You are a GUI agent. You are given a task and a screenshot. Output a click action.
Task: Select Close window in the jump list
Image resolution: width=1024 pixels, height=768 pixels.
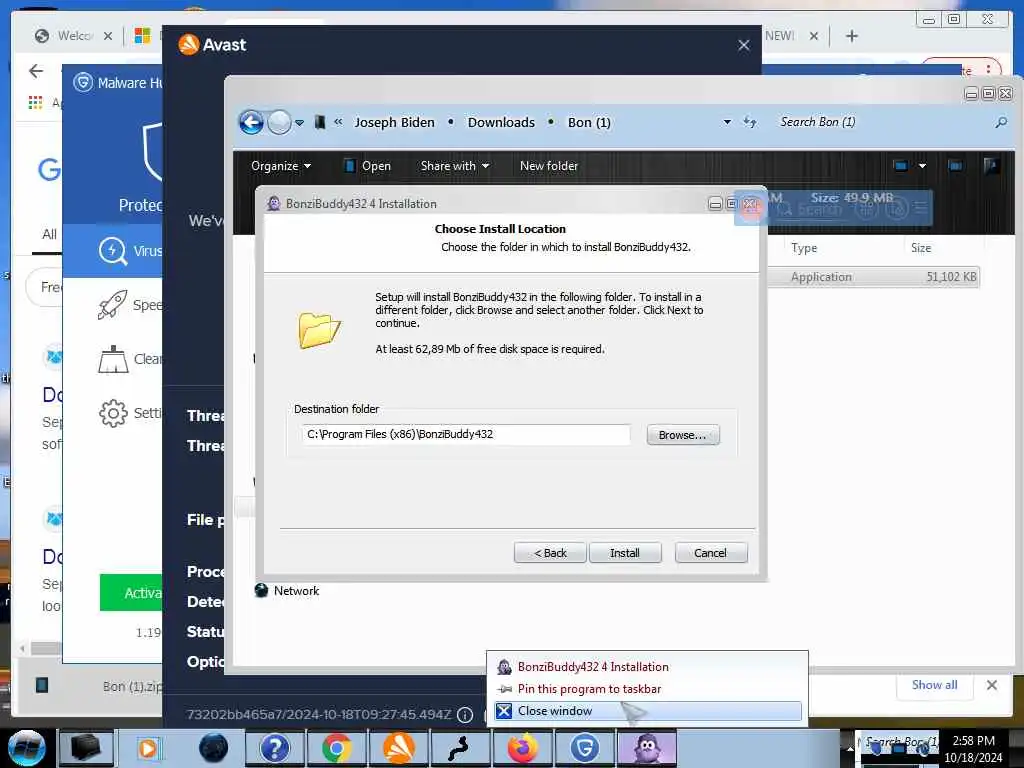[x=647, y=711]
